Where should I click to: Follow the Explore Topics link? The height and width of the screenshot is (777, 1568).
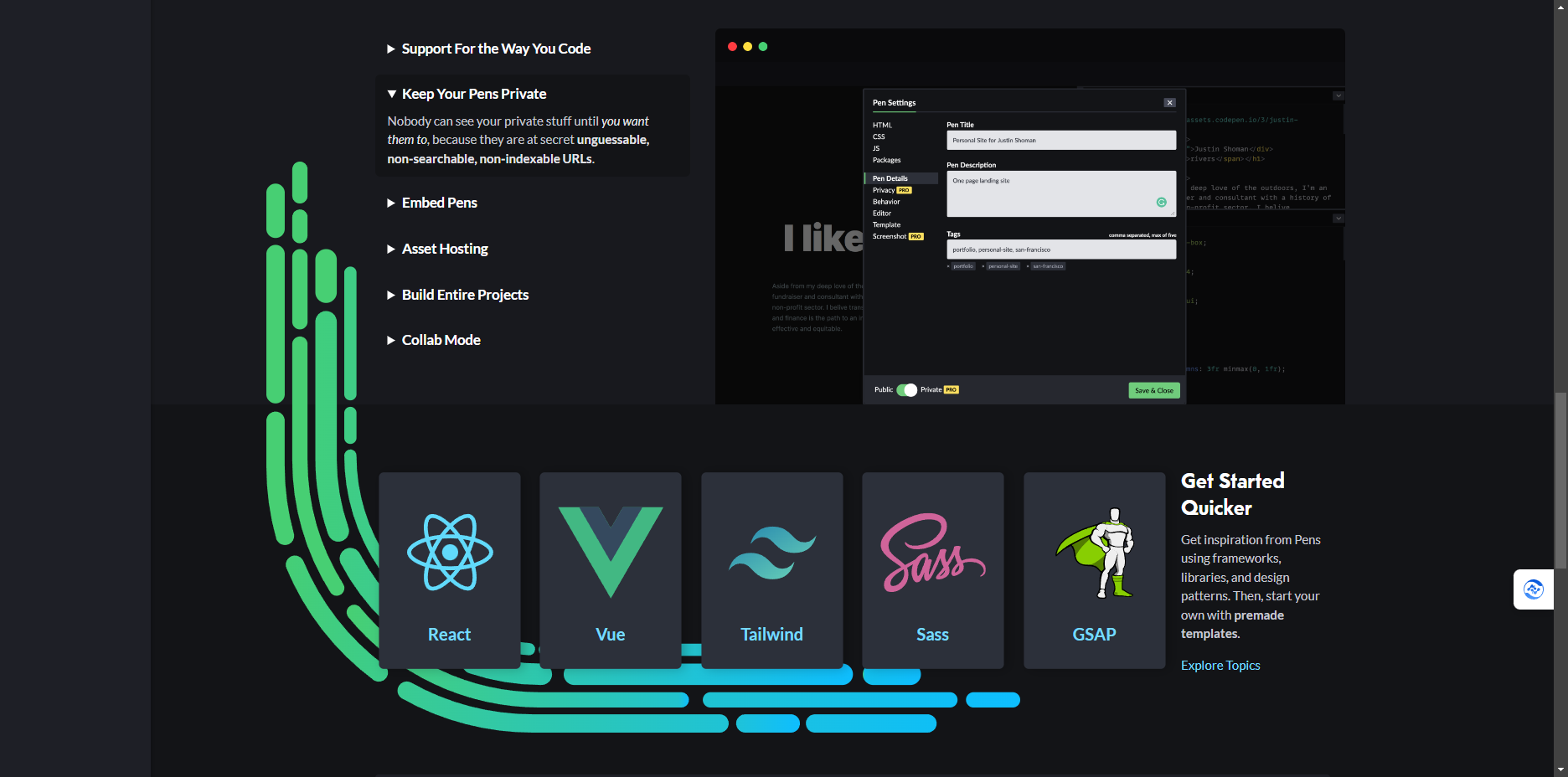click(1220, 665)
